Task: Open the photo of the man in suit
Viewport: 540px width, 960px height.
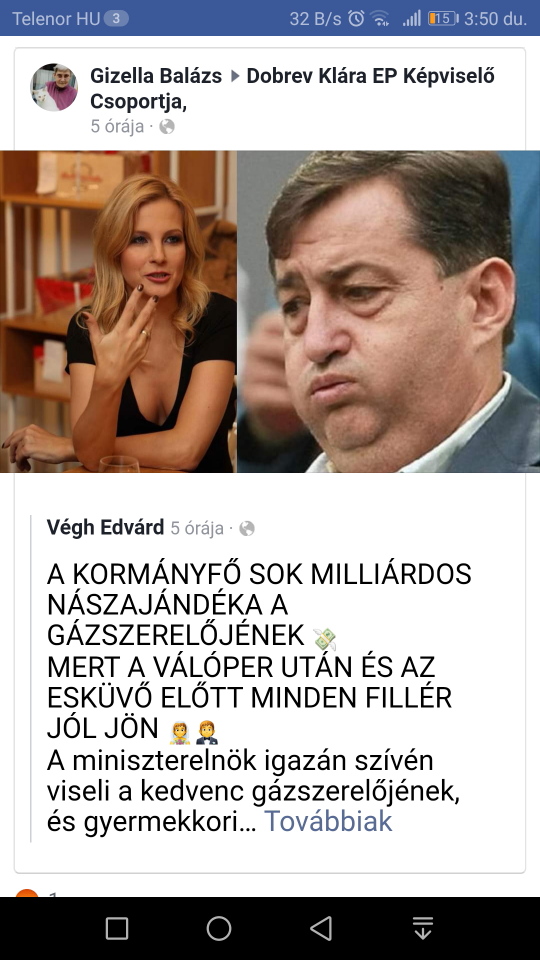Action: [389, 312]
